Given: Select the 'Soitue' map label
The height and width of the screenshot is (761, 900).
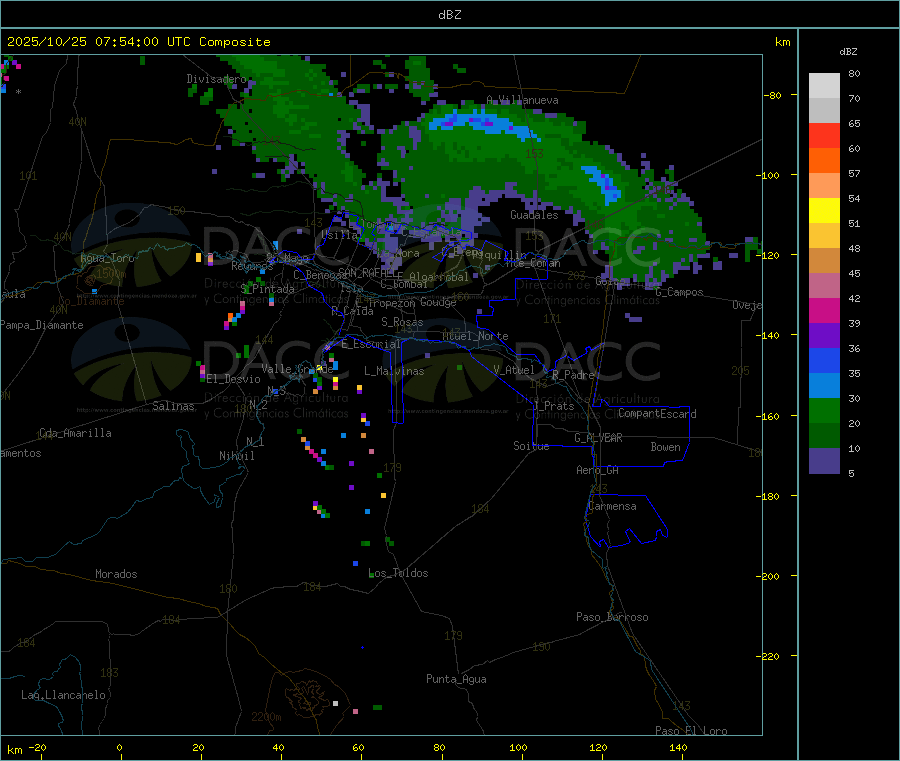Looking at the screenshot, I should coord(531,446).
